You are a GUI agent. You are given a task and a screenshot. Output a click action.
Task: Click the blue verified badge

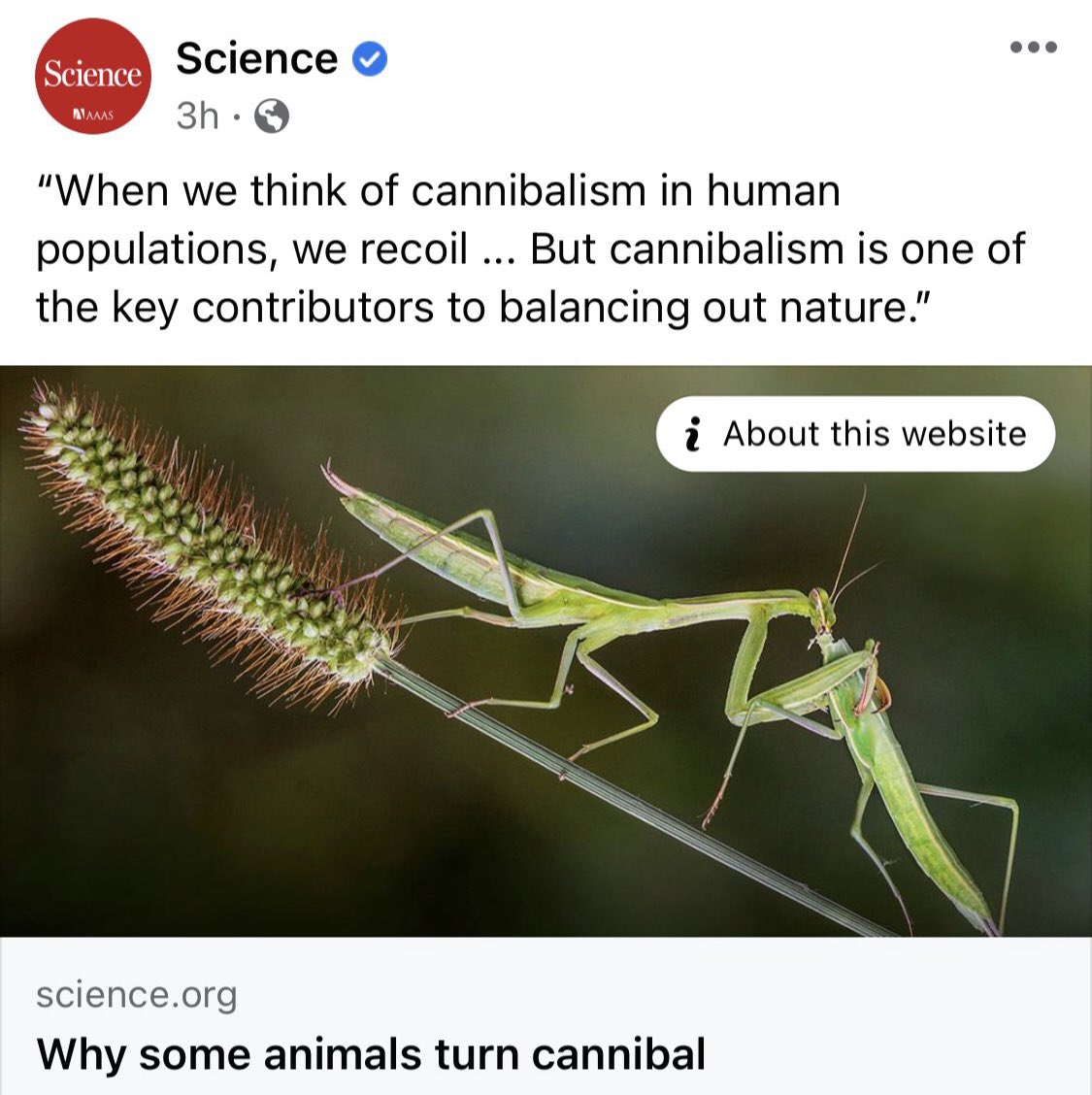tap(370, 58)
